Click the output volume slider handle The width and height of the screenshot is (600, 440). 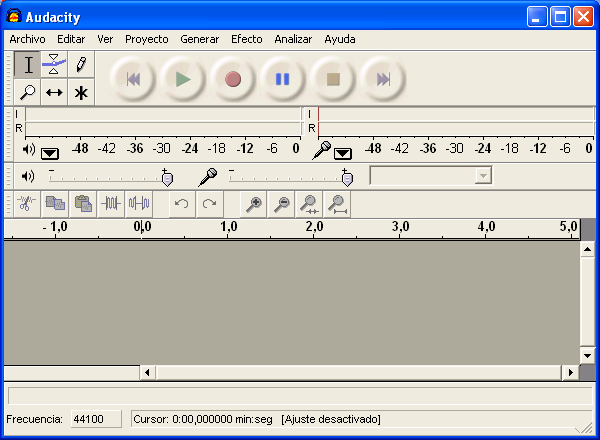coord(167,178)
